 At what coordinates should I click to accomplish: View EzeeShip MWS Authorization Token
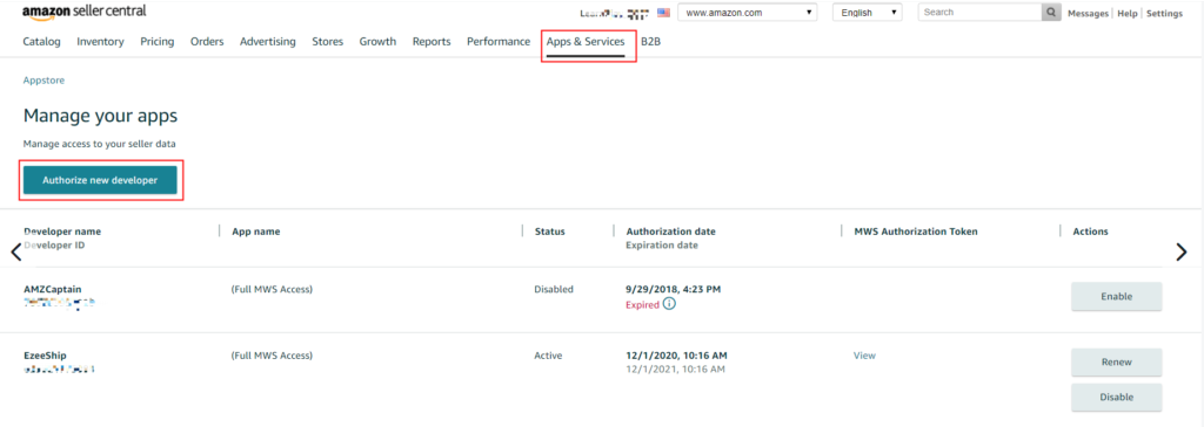pos(864,355)
